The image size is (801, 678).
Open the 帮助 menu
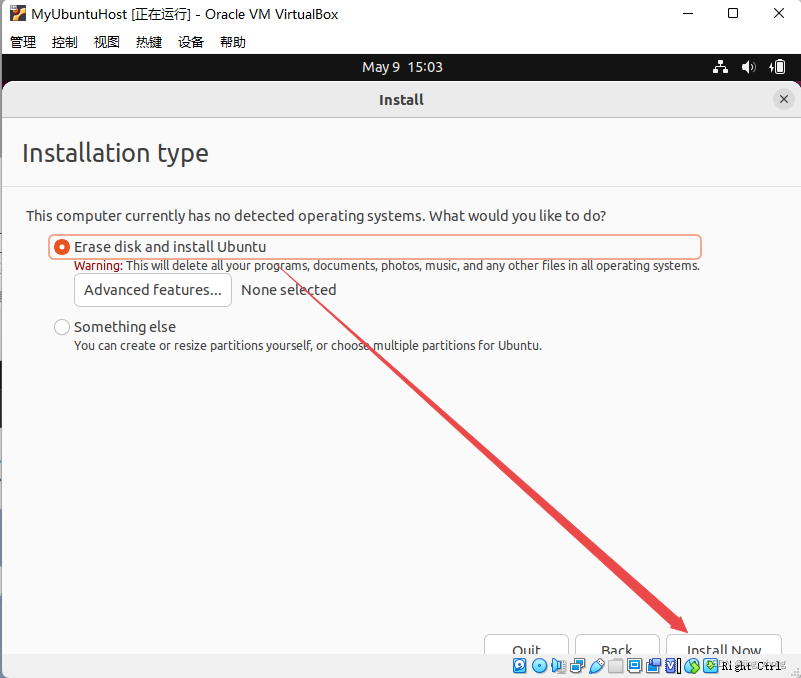pyautogui.click(x=233, y=42)
